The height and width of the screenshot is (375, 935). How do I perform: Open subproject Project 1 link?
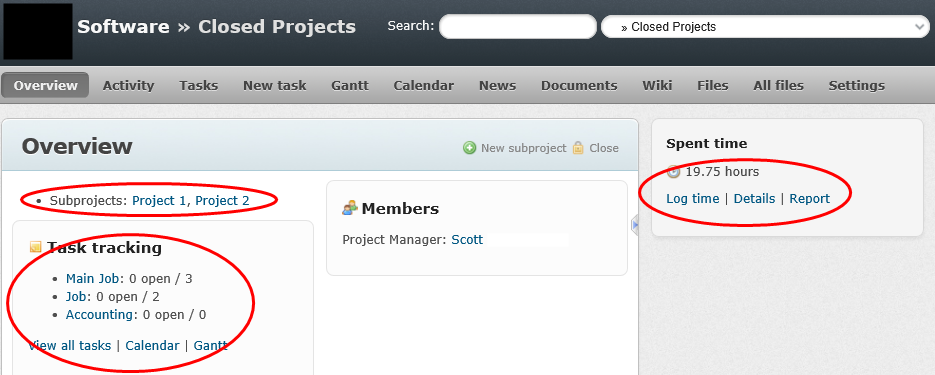click(x=159, y=200)
